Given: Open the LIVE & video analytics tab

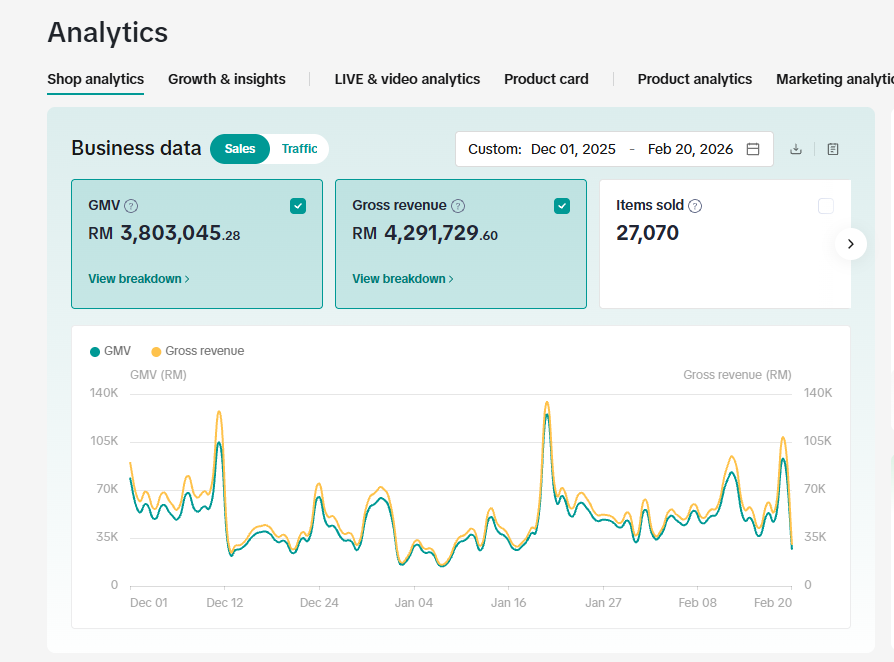Looking at the screenshot, I should click(407, 79).
